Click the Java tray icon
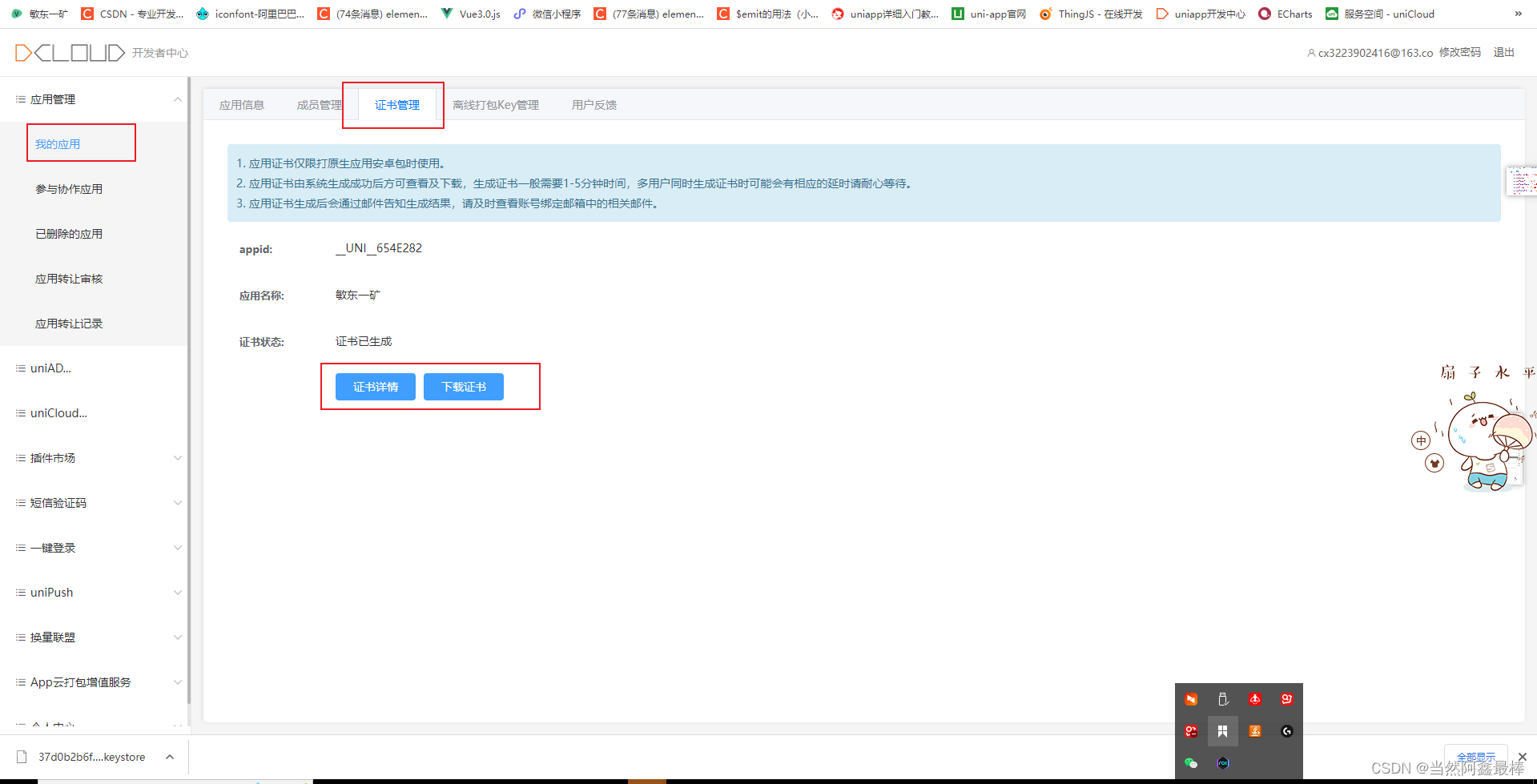Image resolution: width=1537 pixels, height=784 pixels. point(1255,731)
